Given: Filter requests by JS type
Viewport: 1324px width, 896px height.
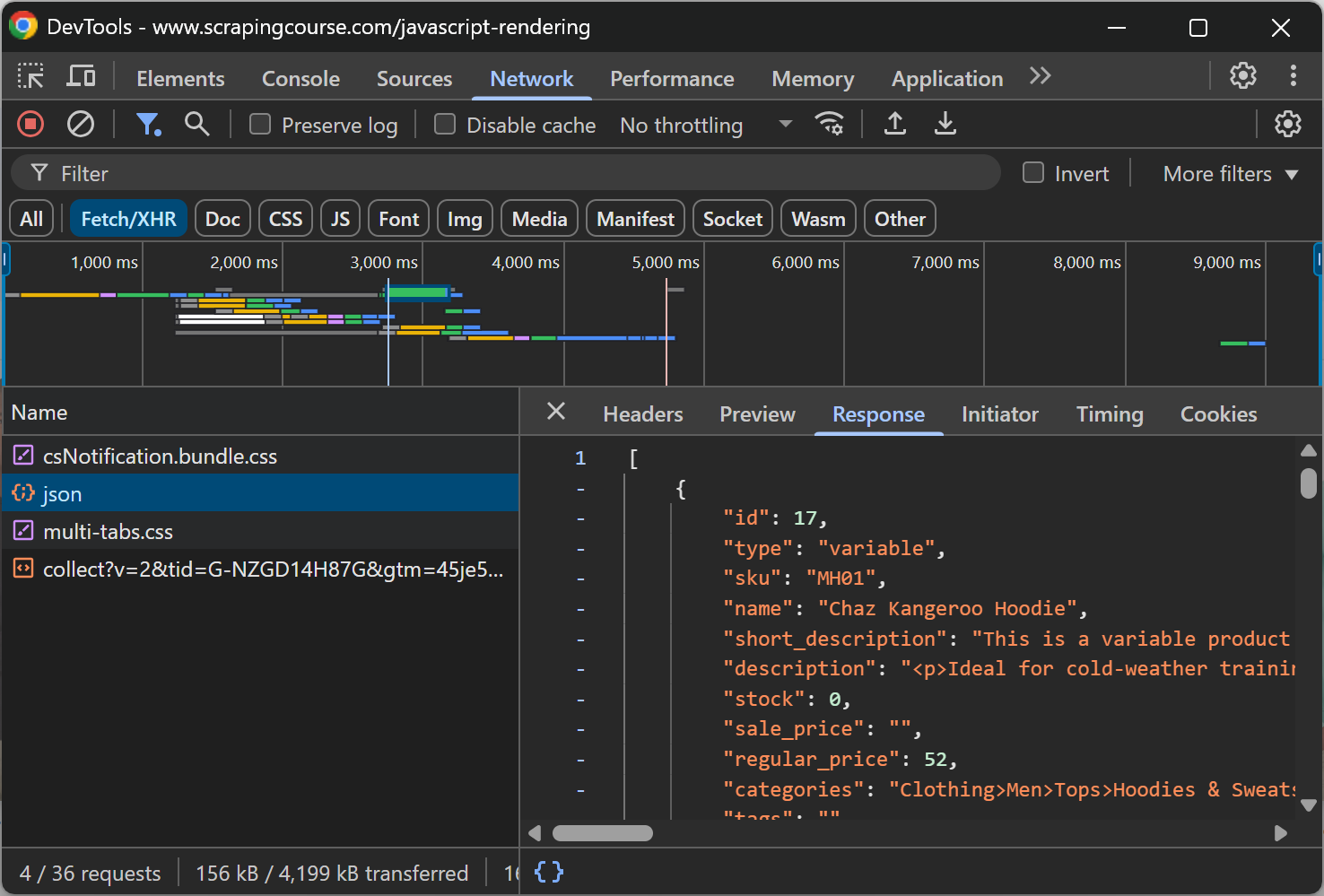Looking at the screenshot, I should pos(340,219).
